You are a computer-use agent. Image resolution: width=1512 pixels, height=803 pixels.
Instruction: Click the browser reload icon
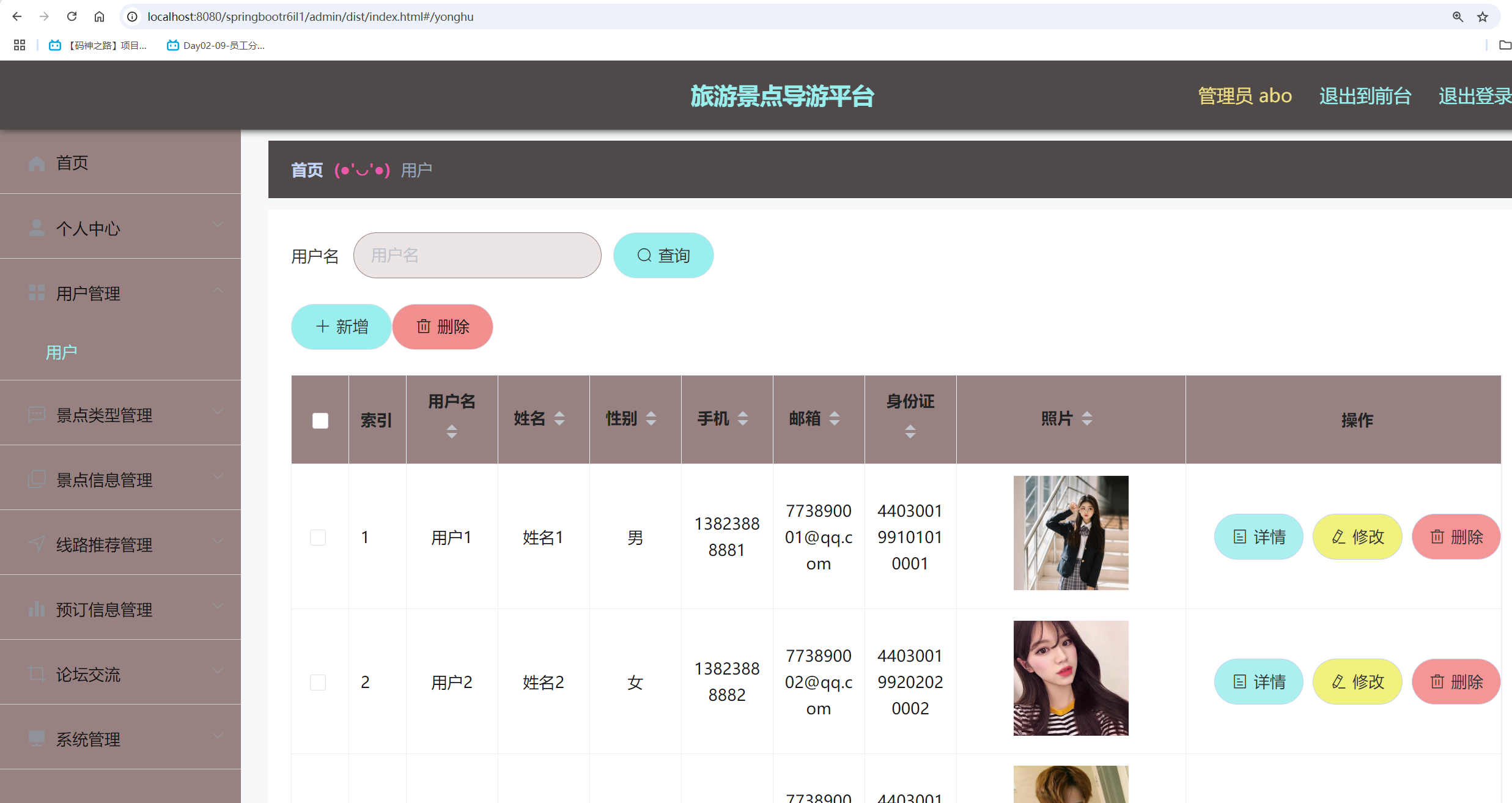point(72,17)
